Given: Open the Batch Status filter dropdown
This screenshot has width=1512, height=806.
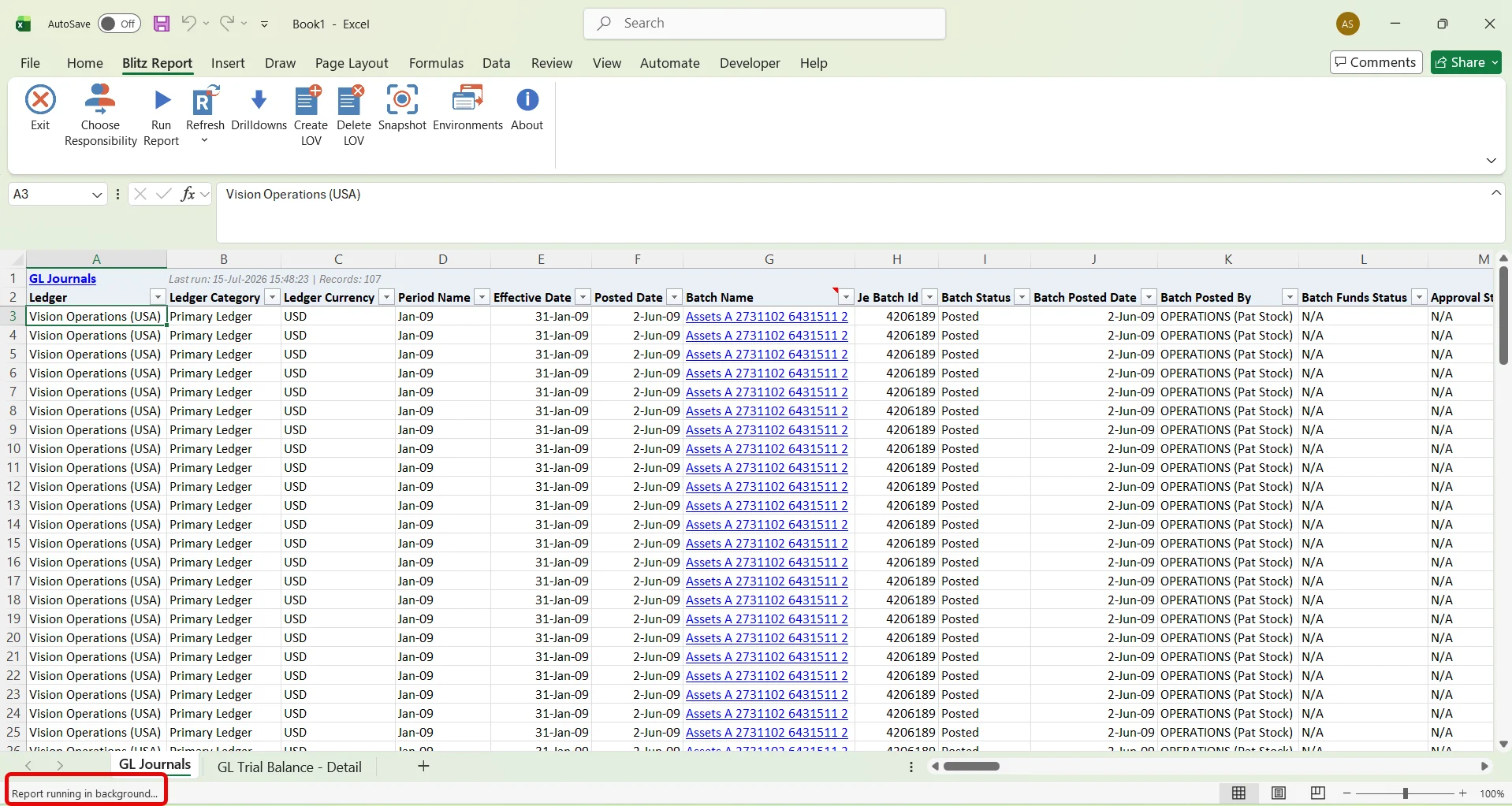Looking at the screenshot, I should [x=1022, y=297].
